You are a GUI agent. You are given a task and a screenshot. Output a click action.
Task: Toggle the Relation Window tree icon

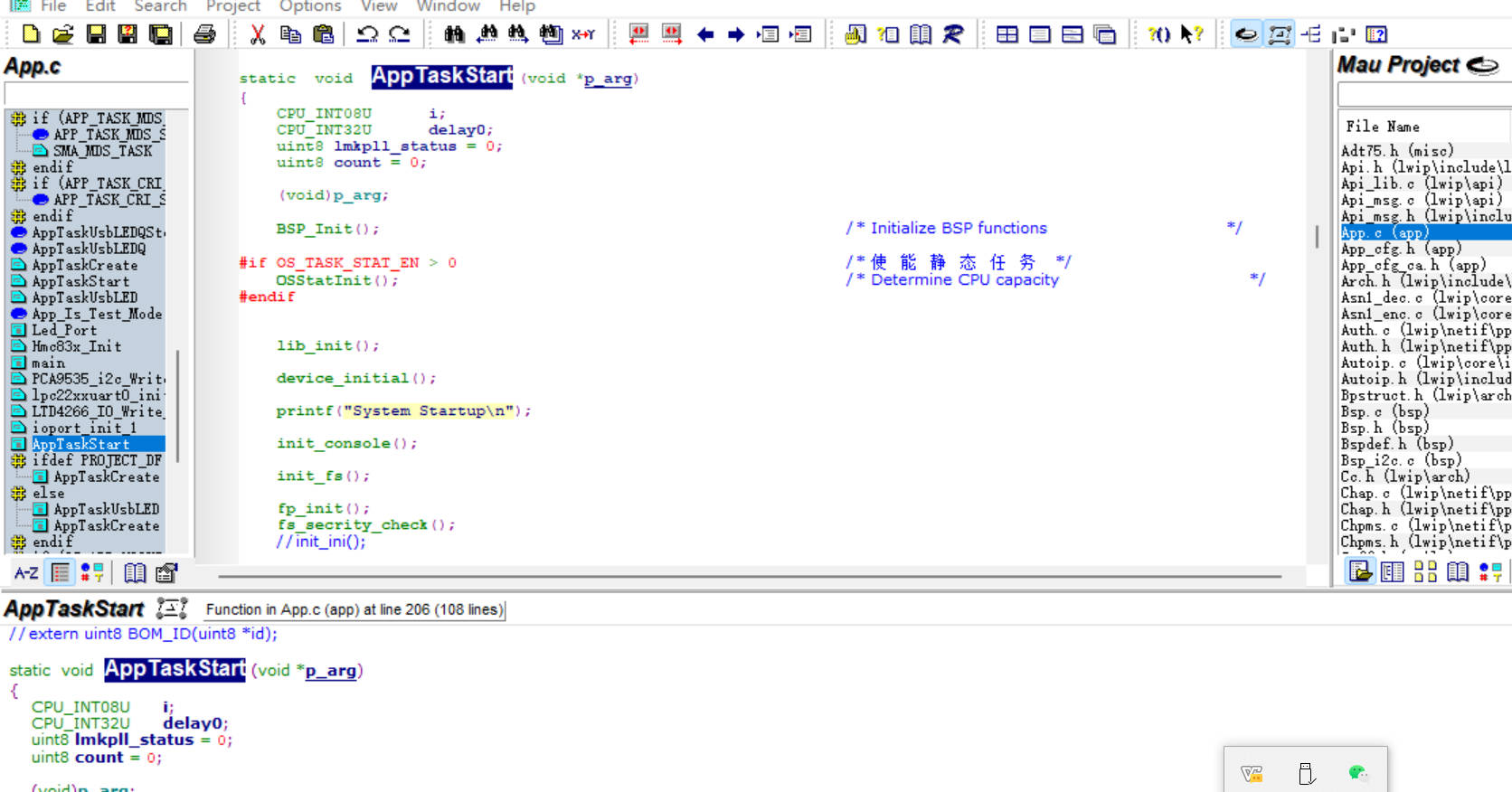pyautogui.click(x=1311, y=34)
